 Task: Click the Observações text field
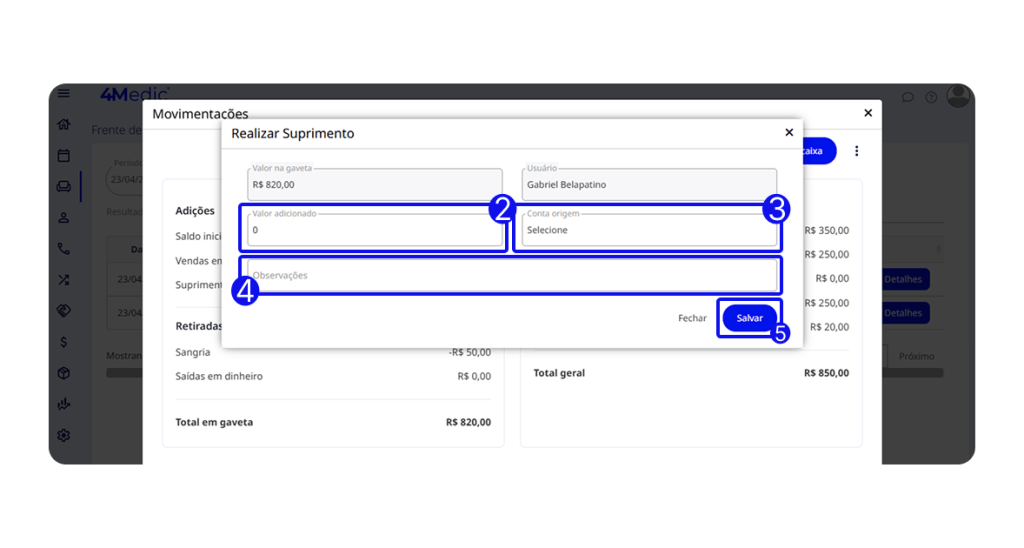coord(511,275)
